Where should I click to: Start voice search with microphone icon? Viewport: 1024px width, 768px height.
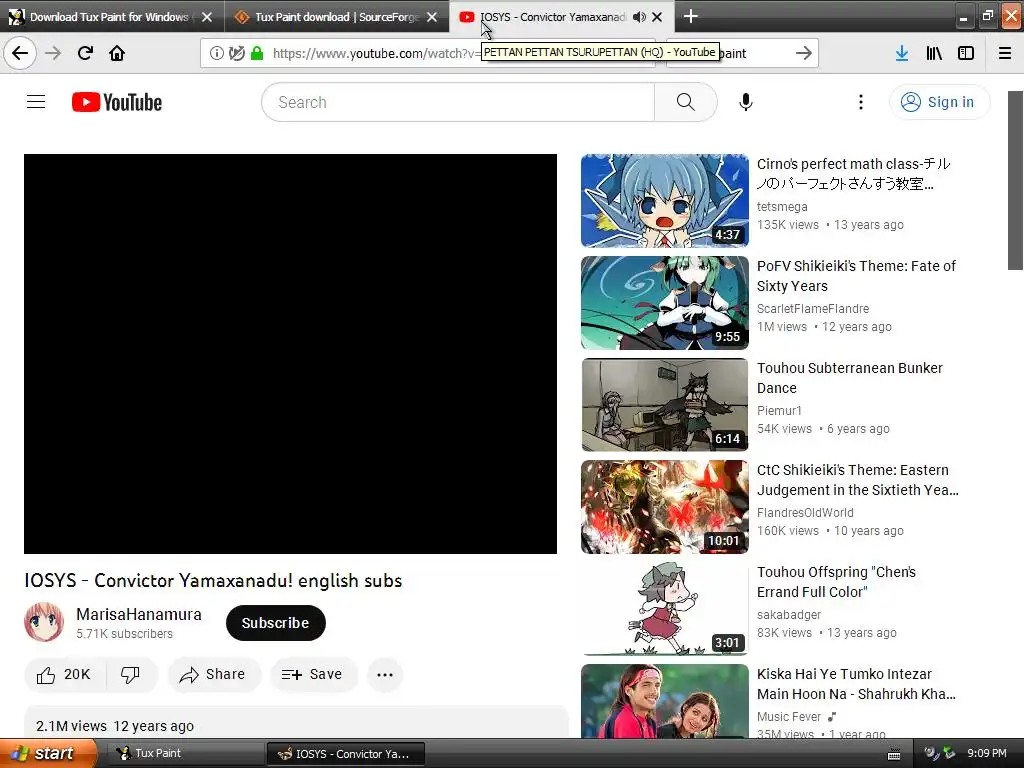(x=746, y=102)
